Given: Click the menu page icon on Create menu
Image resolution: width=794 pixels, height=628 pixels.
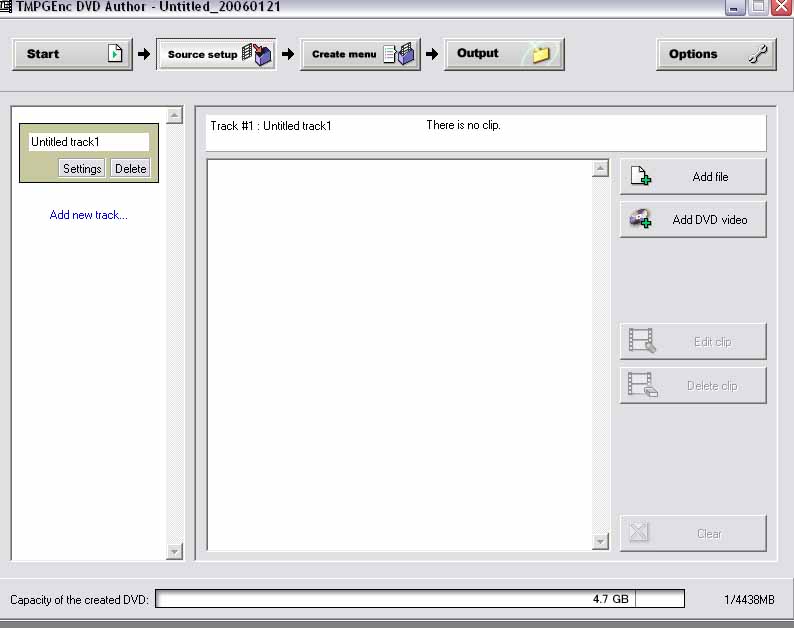Looking at the screenshot, I should pos(399,54).
